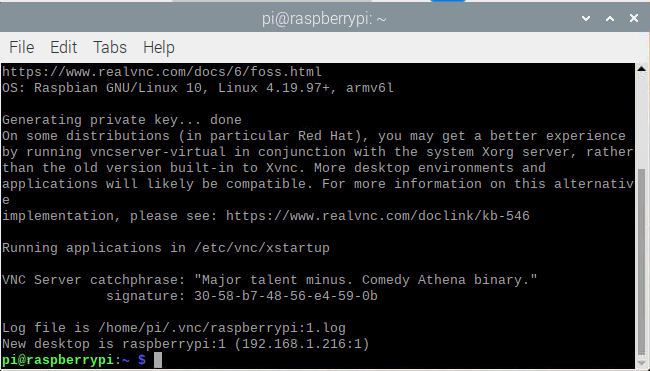Click the VNC Server catchphrase text
Viewport: 650px width, 371px height.
pyautogui.click(x=366, y=280)
